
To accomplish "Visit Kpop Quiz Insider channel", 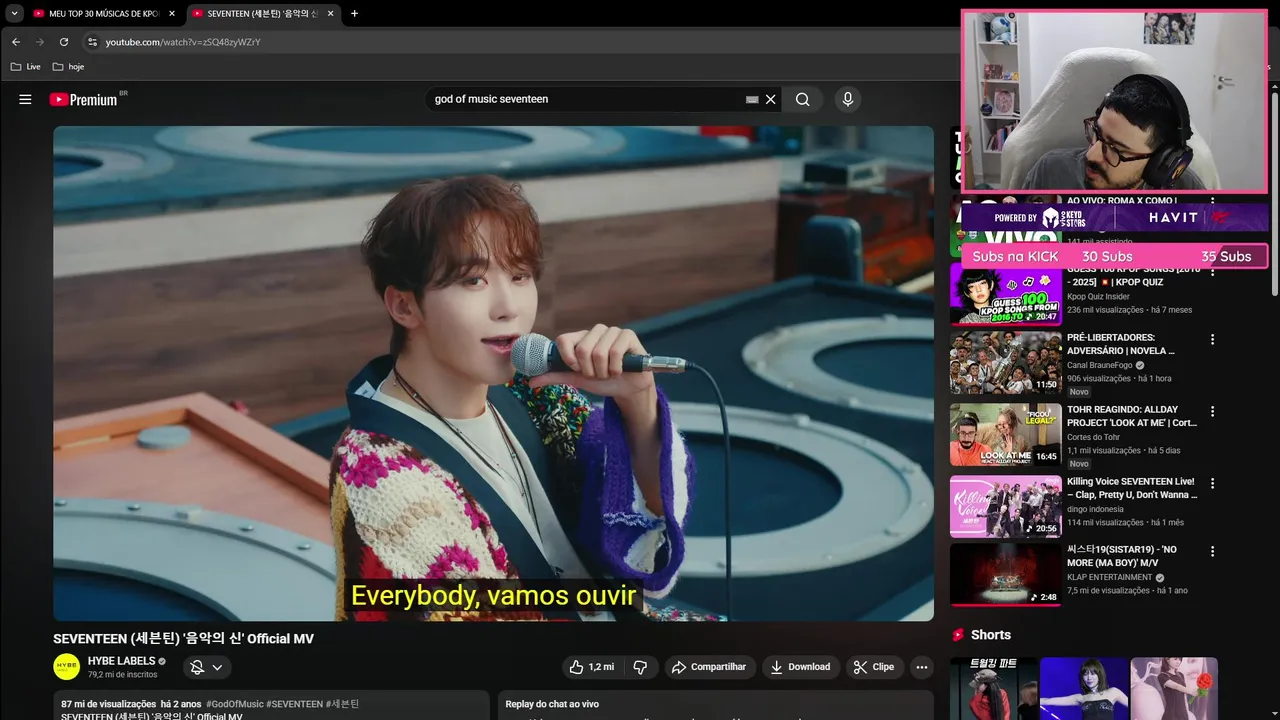I will 1098,297.
